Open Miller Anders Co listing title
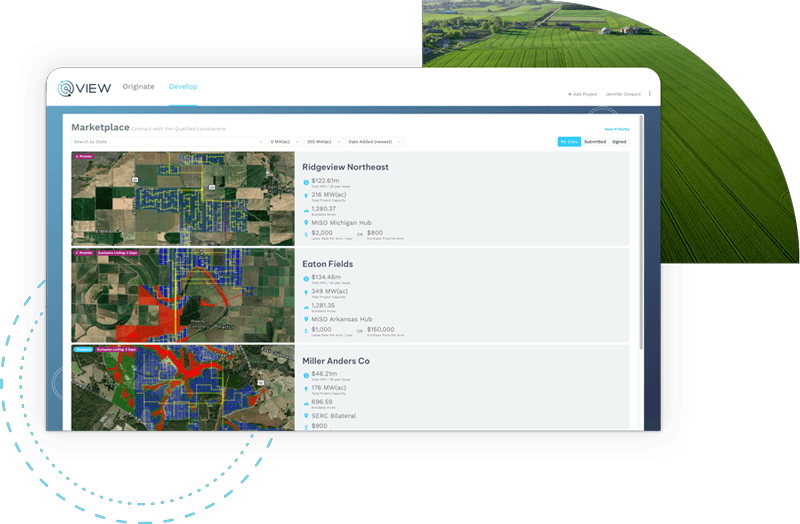Screen dimensions: 800x524 pos(336,361)
